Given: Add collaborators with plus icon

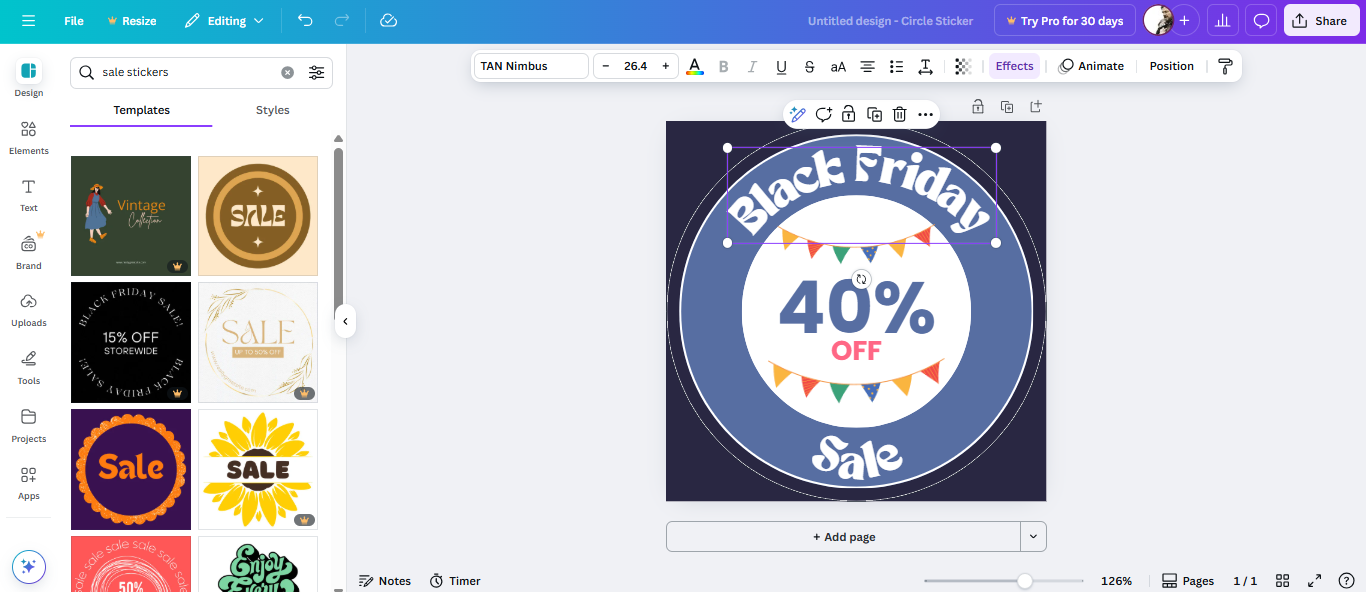Looking at the screenshot, I should [x=1185, y=21].
